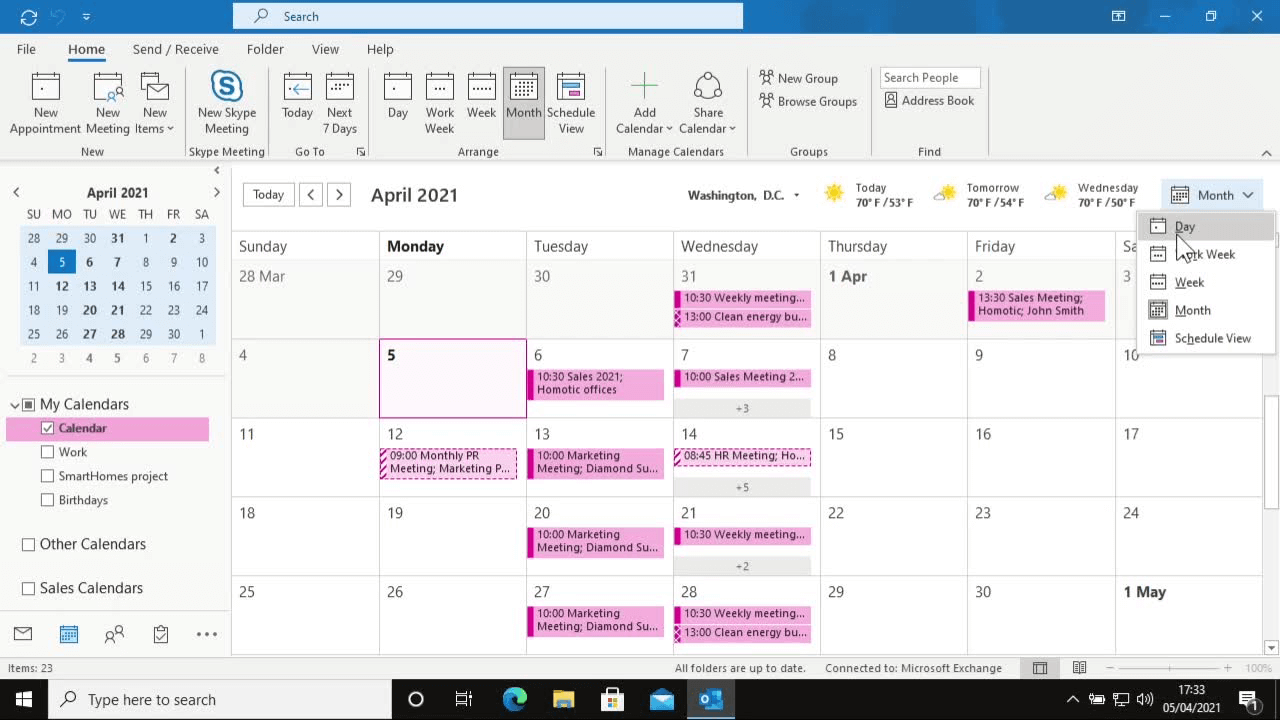Click Browse Groups in the ribbon
1280x720 pixels.
(x=808, y=101)
